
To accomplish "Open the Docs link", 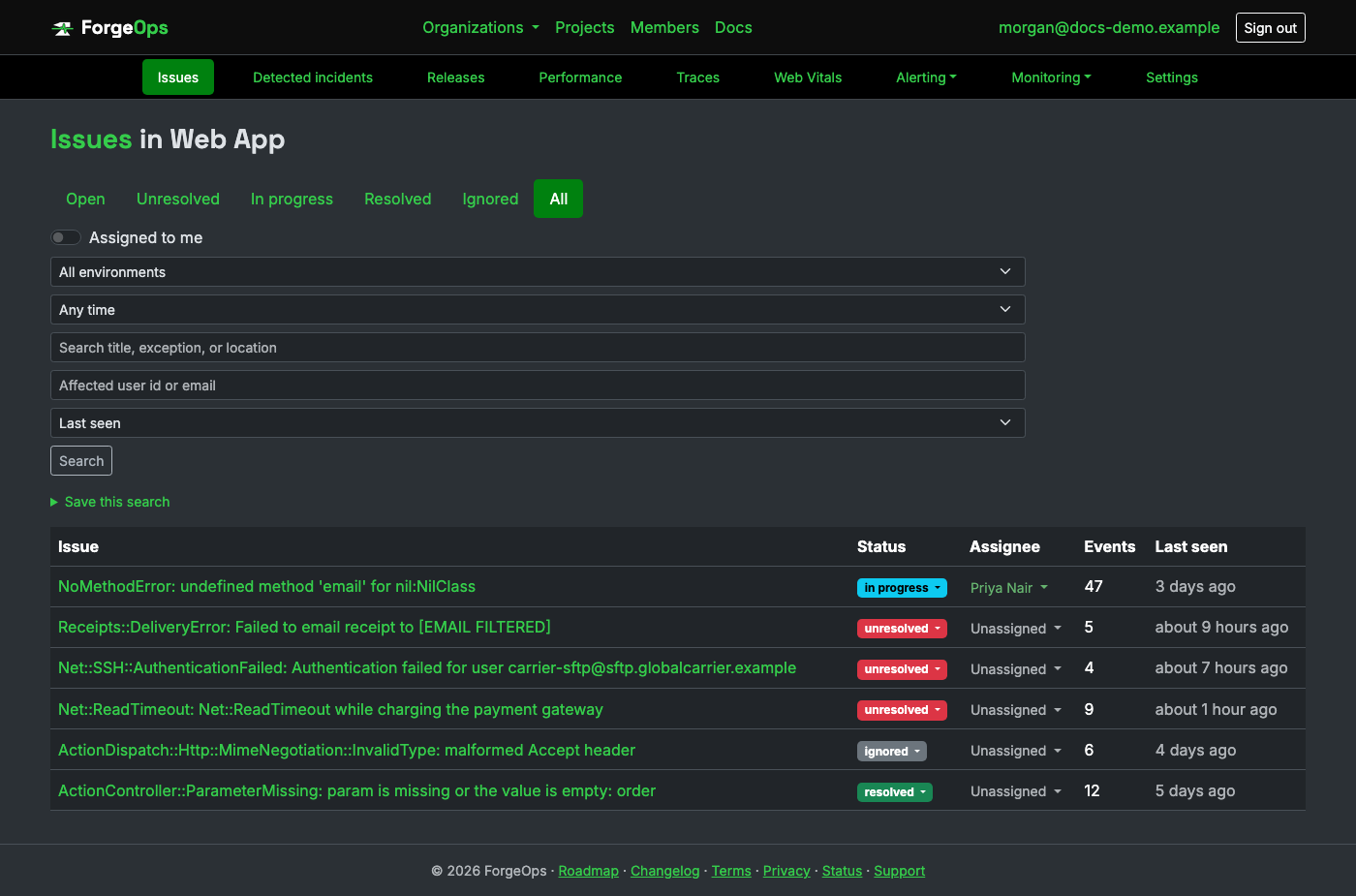I will coord(733,27).
